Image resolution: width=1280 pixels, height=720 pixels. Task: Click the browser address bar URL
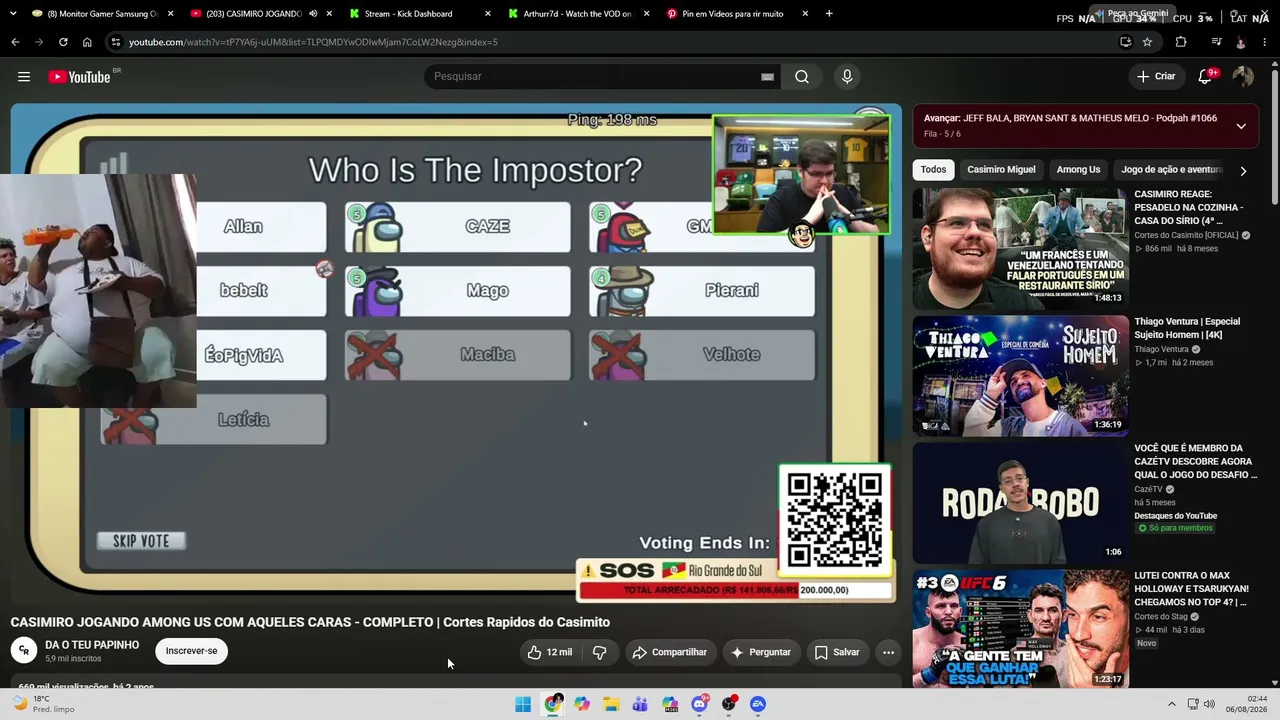313,42
